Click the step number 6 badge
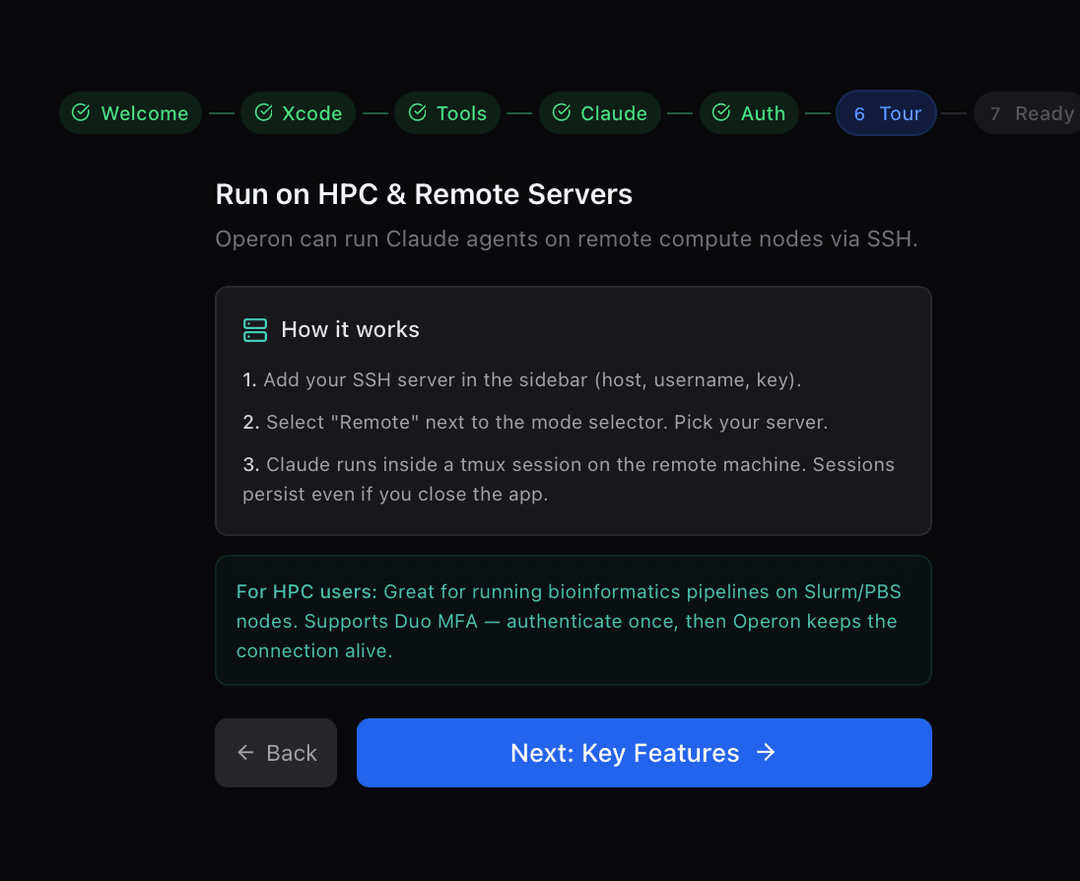The image size is (1080, 881). pyautogui.click(x=859, y=114)
